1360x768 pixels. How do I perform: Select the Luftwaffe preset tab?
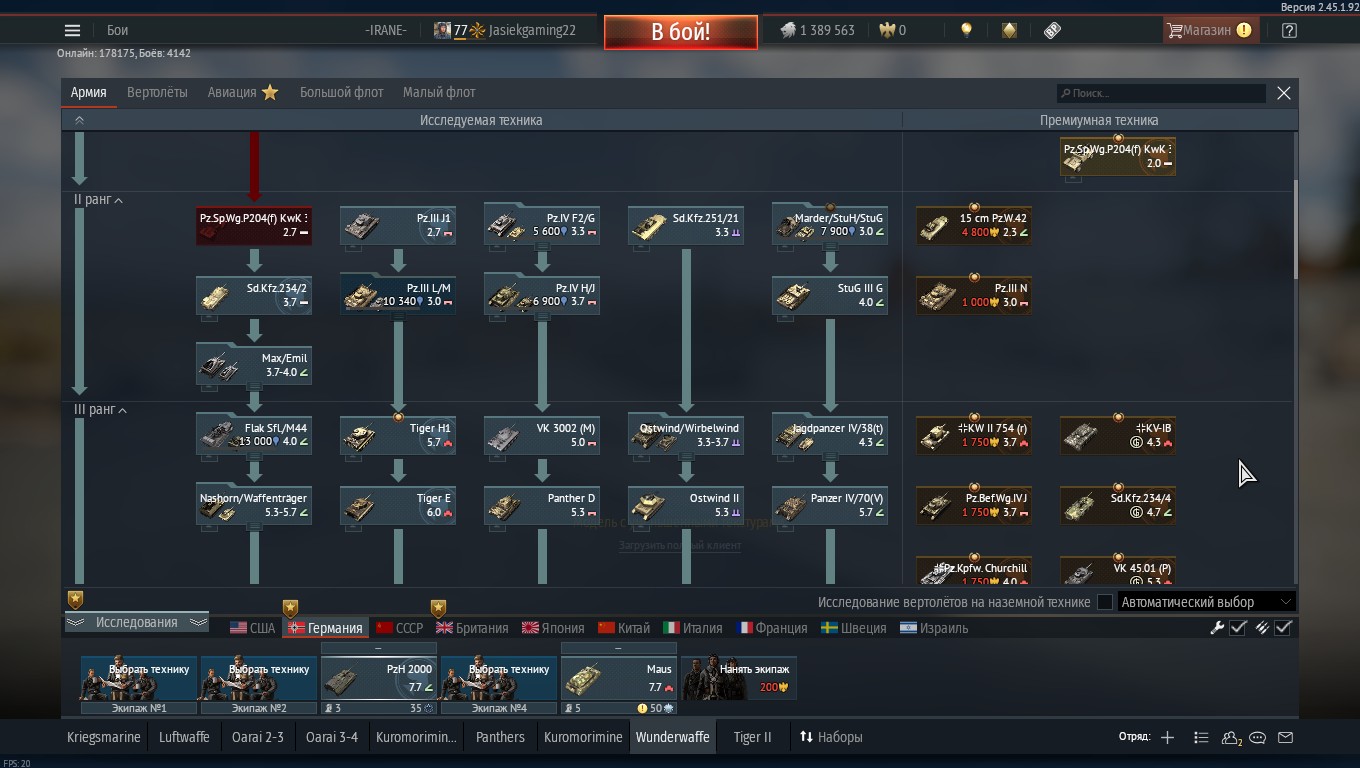[x=184, y=737]
